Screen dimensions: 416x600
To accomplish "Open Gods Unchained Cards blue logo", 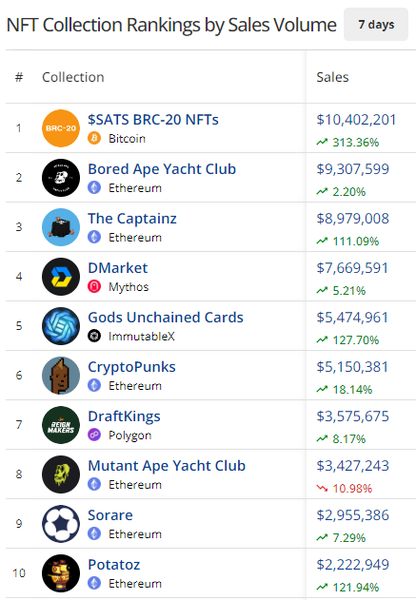I will pyautogui.click(x=61, y=326).
